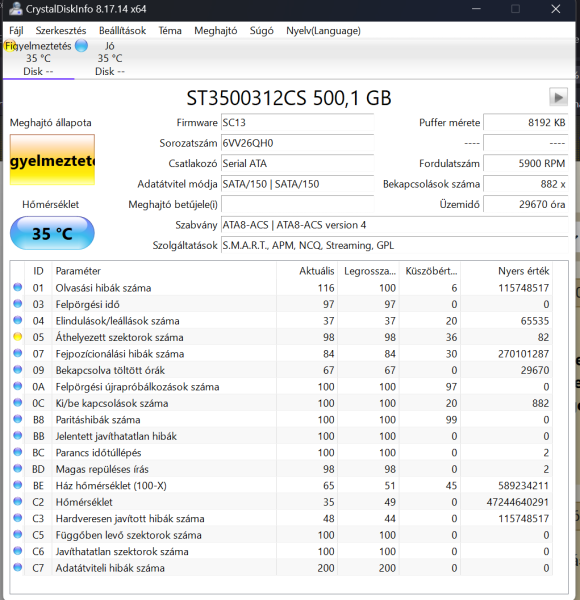Click the Csatlakozó field Serial ATA
The height and width of the screenshot is (600, 580).
click(x=297, y=163)
